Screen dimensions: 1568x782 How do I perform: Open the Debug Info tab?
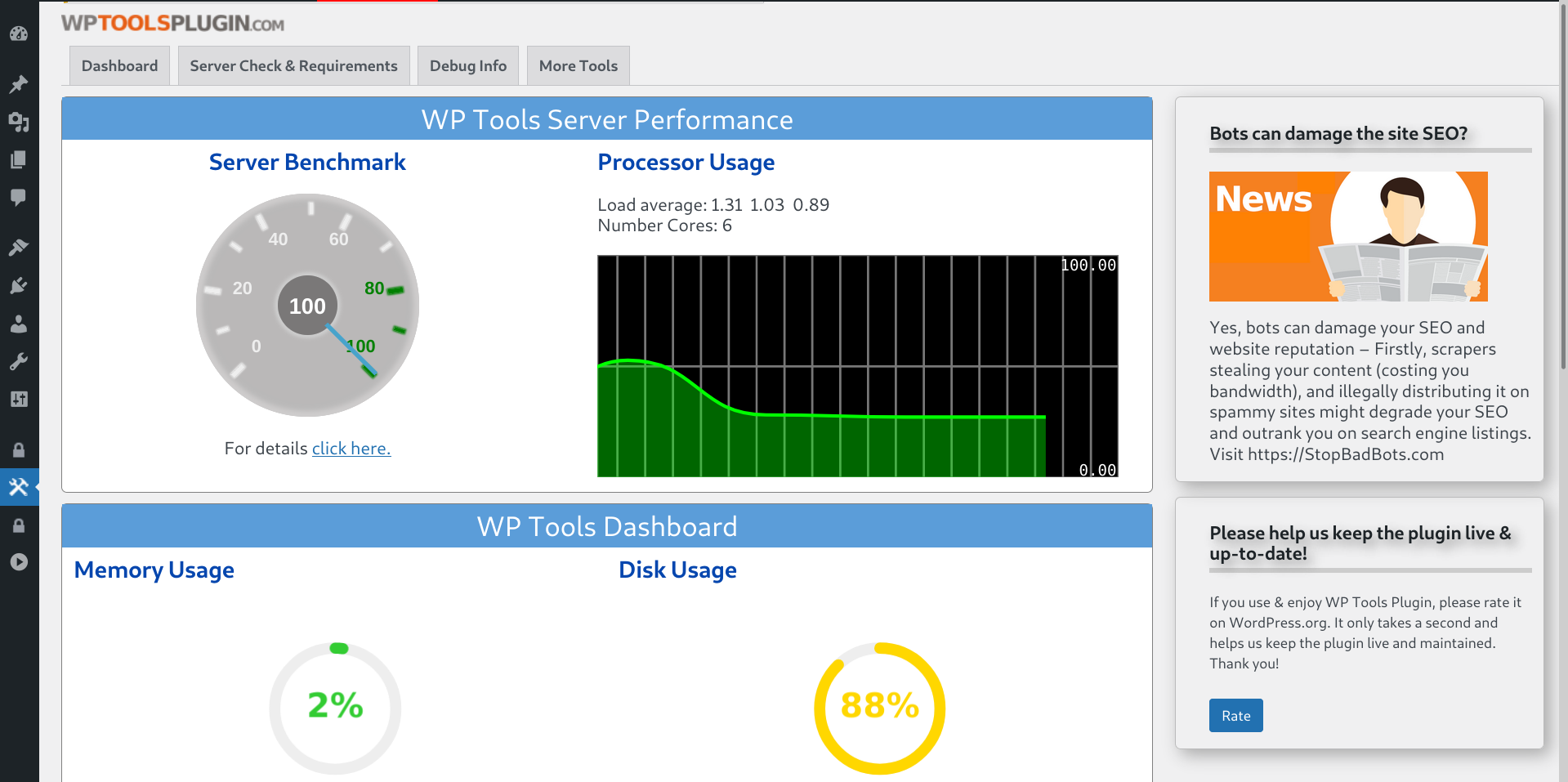pyautogui.click(x=467, y=65)
